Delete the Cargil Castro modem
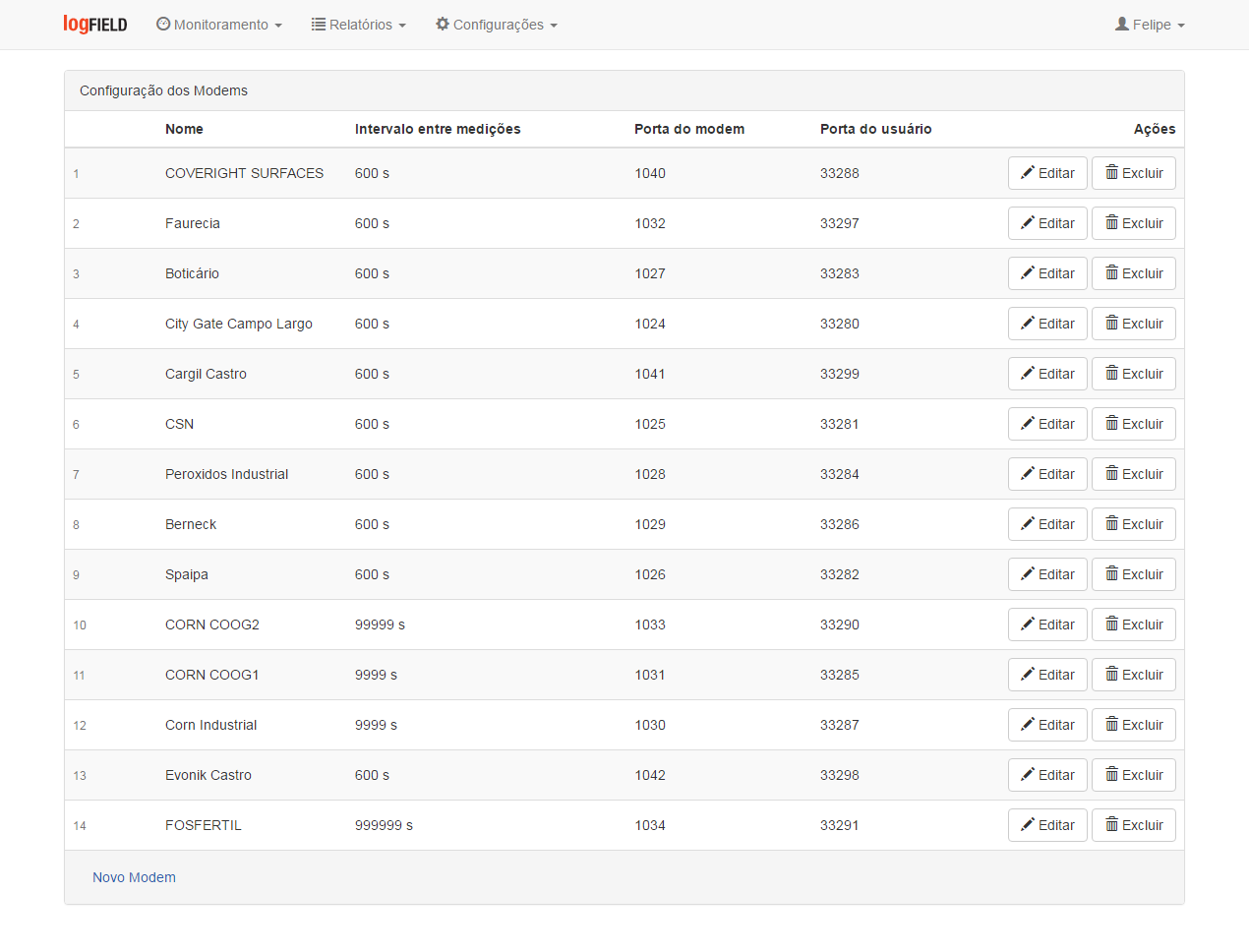Viewport: 1249px width, 952px height. (1134, 374)
